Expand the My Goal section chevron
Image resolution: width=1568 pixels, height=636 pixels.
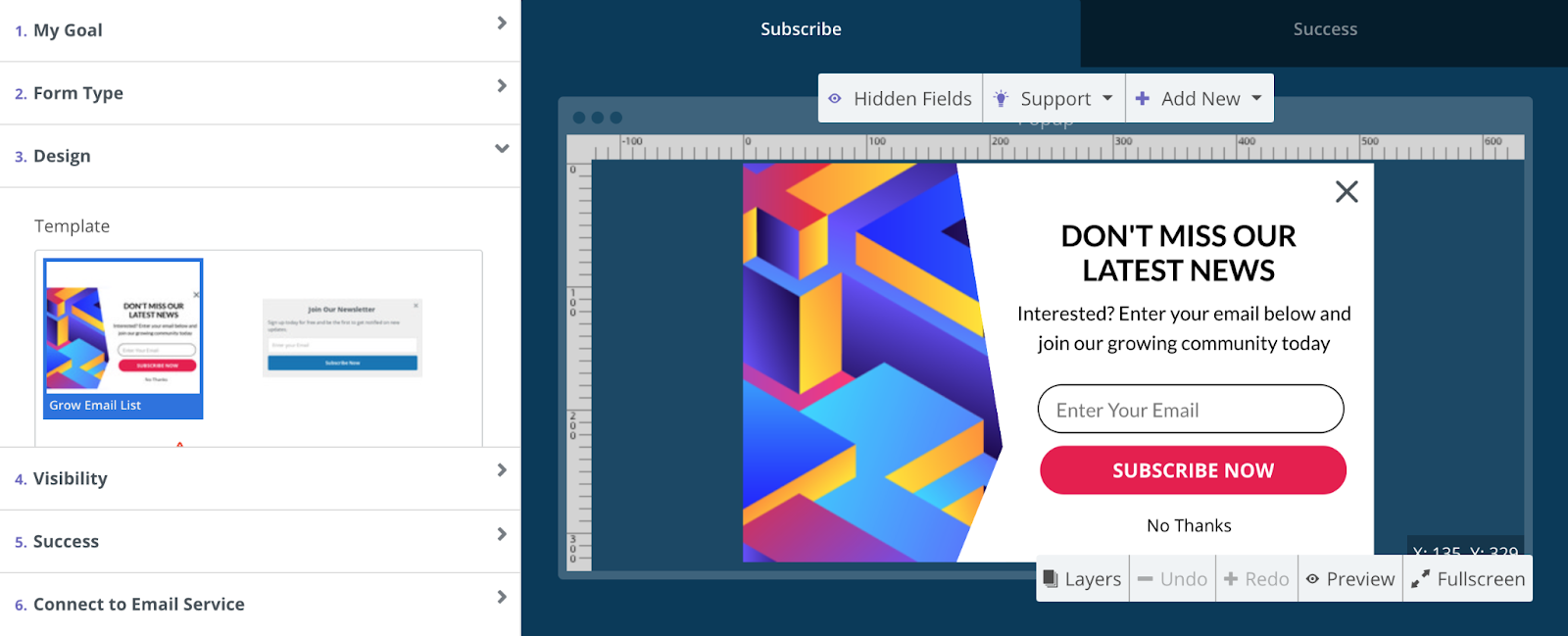502,23
